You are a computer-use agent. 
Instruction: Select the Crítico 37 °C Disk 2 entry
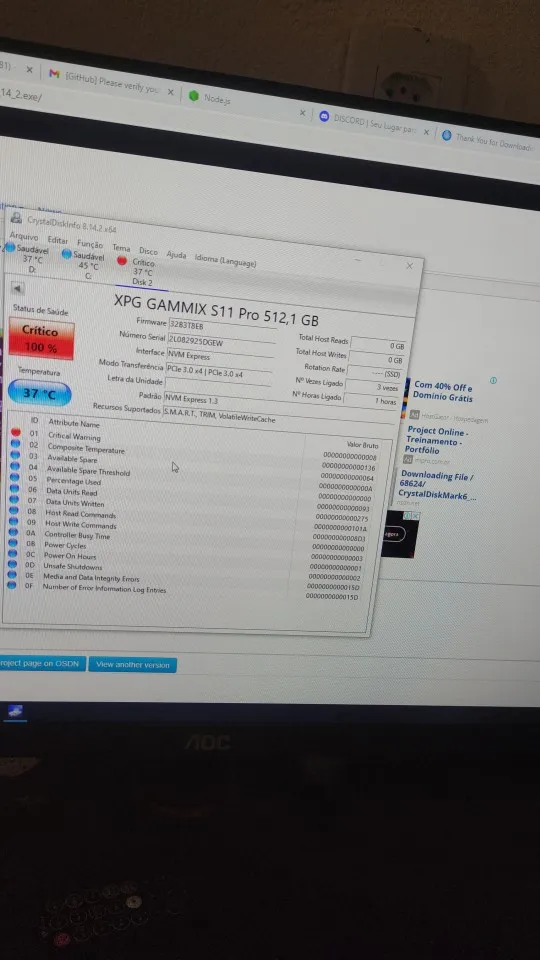[x=140, y=271]
